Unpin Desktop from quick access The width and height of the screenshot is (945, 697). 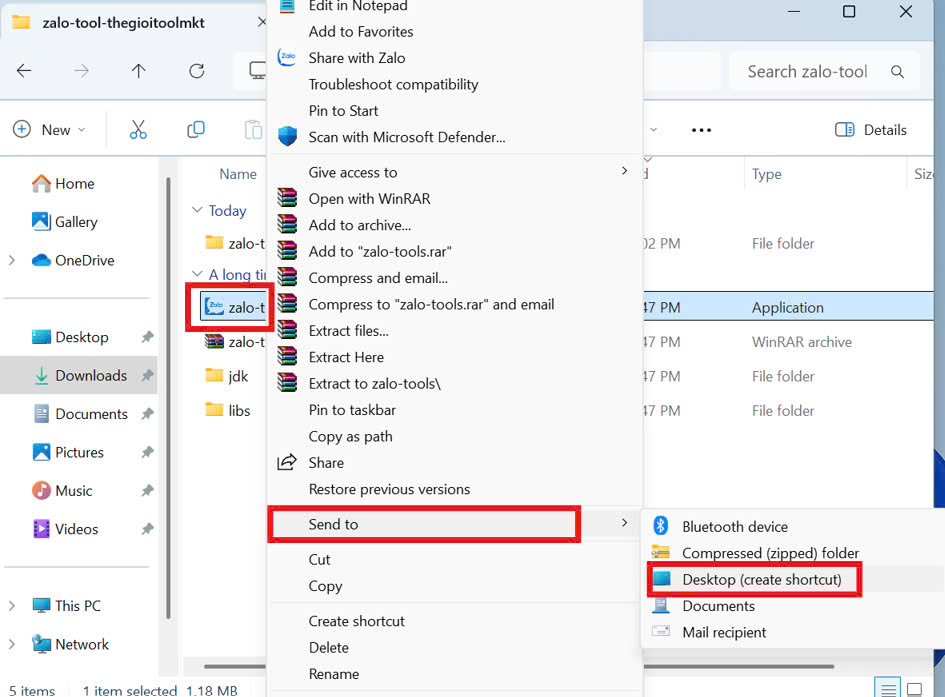pyautogui.click(x=147, y=337)
